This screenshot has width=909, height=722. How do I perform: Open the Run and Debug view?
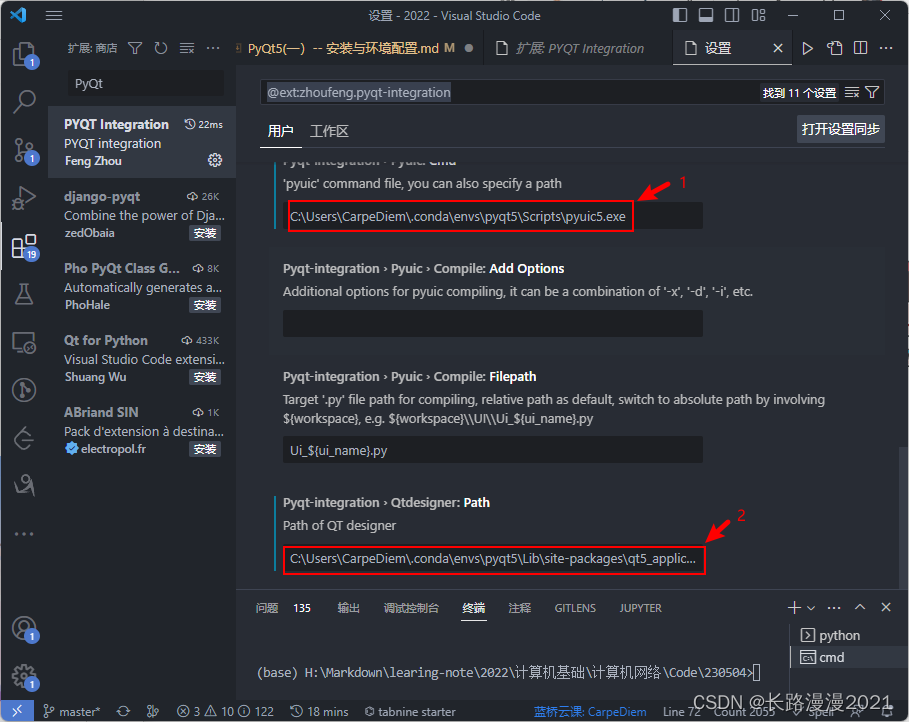[24, 198]
